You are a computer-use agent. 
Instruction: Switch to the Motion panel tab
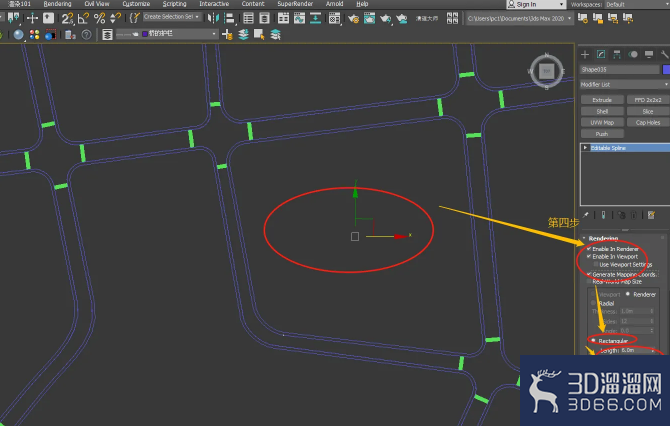click(633, 54)
